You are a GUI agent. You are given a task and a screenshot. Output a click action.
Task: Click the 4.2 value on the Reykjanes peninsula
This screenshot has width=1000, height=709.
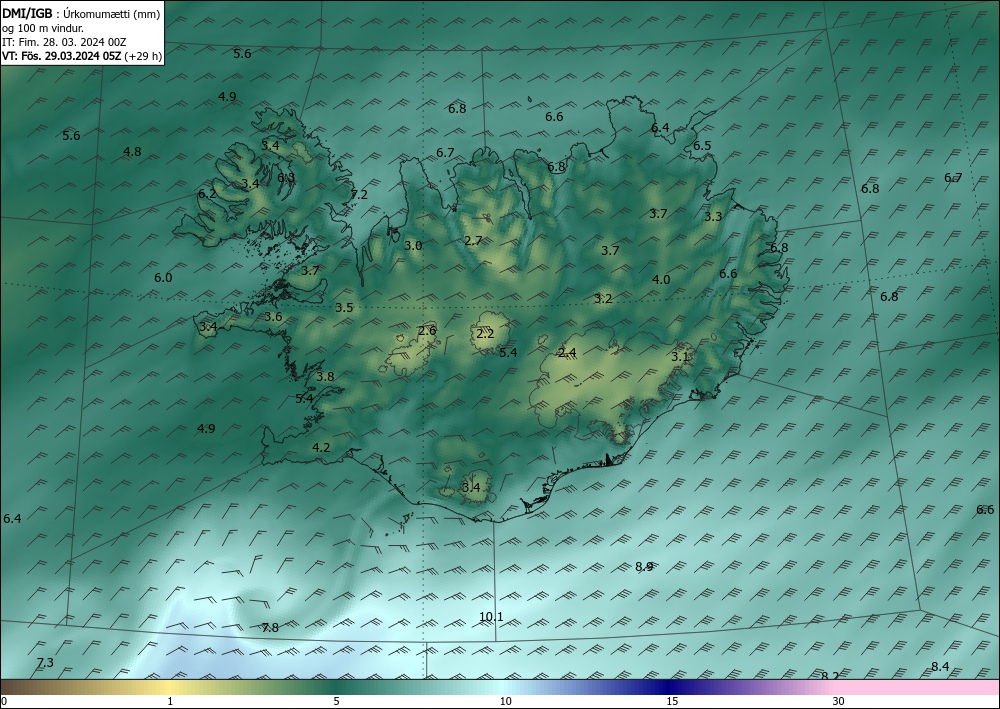pyautogui.click(x=321, y=448)
